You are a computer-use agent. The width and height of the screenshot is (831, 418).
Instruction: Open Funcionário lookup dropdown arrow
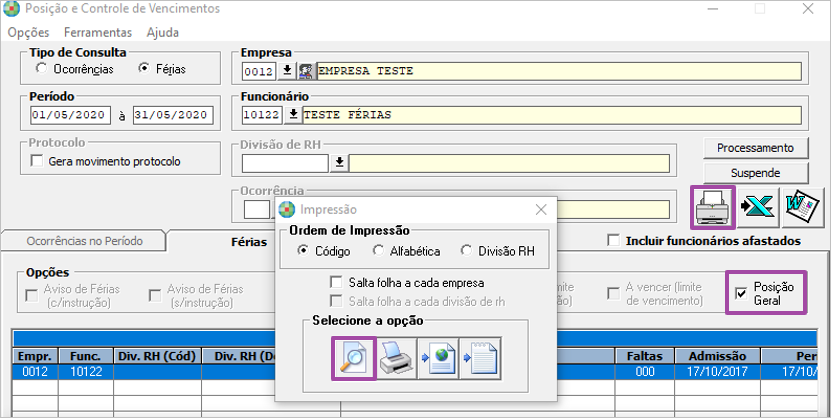[293, 114]
